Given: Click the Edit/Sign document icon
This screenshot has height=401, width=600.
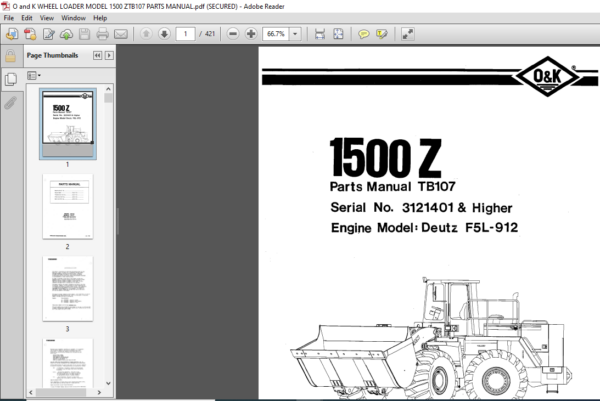Looking at the screenshot, I should coord(49,34).
